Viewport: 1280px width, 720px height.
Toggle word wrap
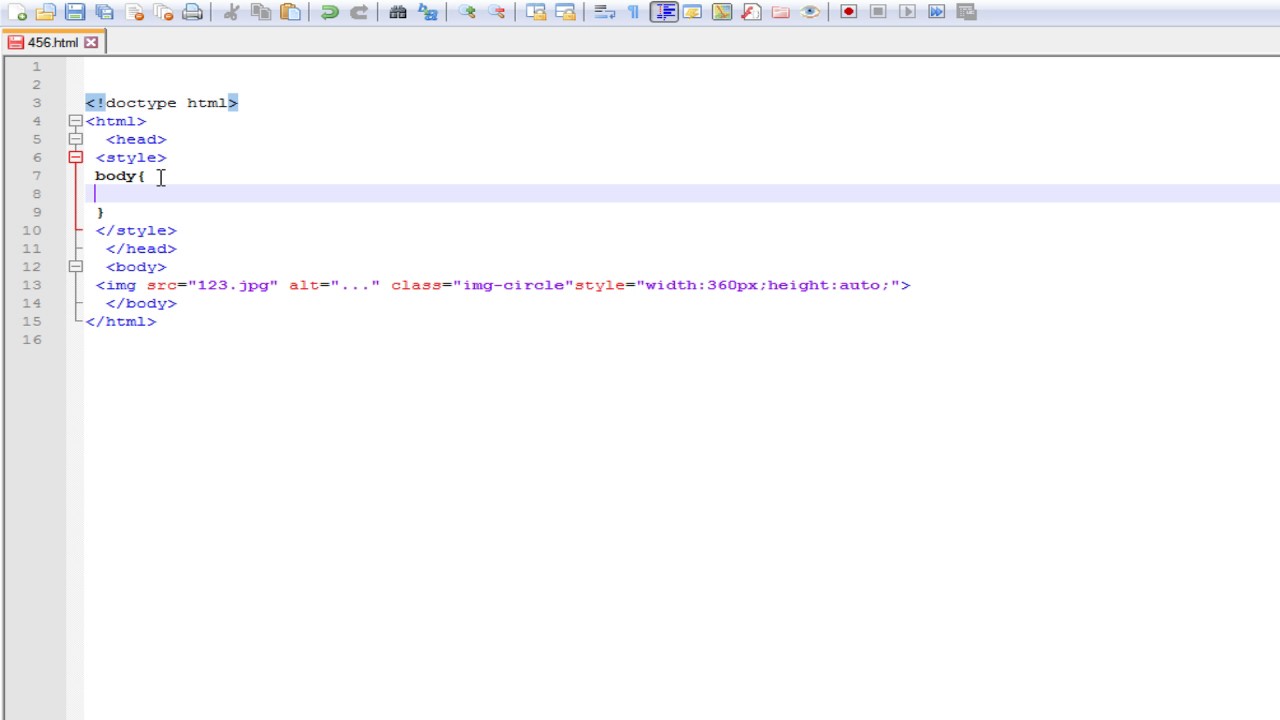coord(604,12)
